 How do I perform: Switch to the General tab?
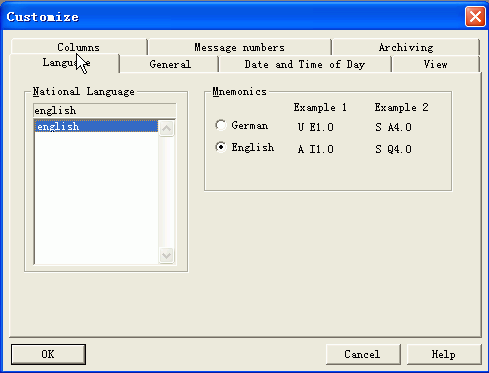(170, 64)
